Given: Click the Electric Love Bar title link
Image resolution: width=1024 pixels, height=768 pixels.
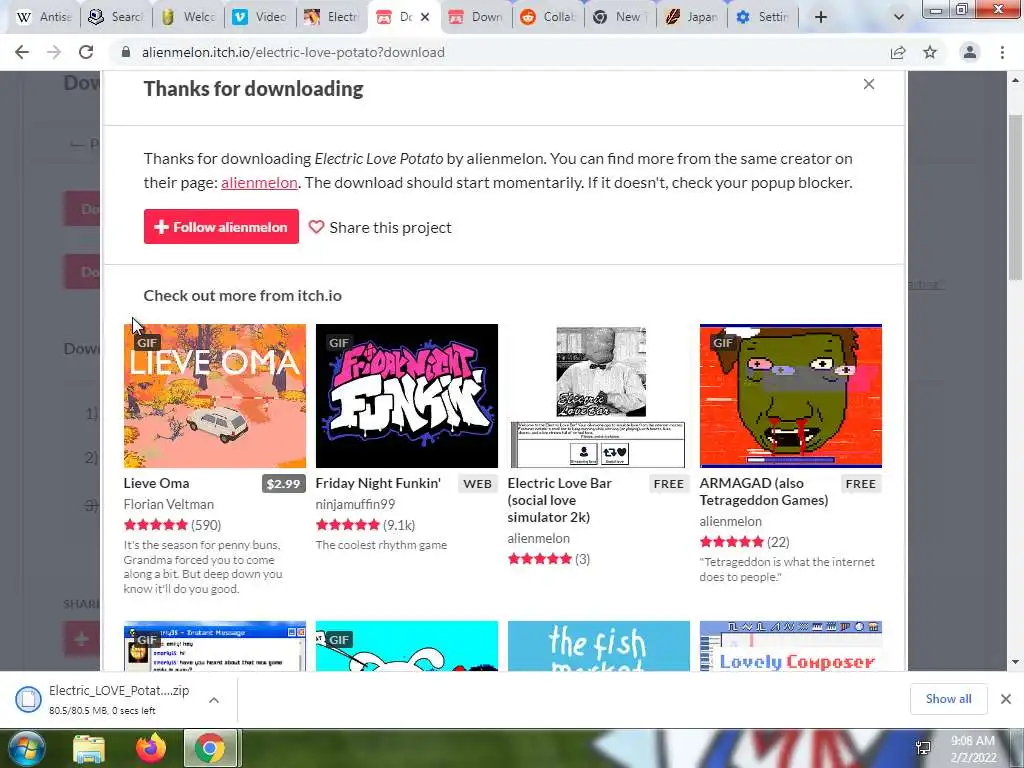Looking at the screenshot, I should coord(560,500).
